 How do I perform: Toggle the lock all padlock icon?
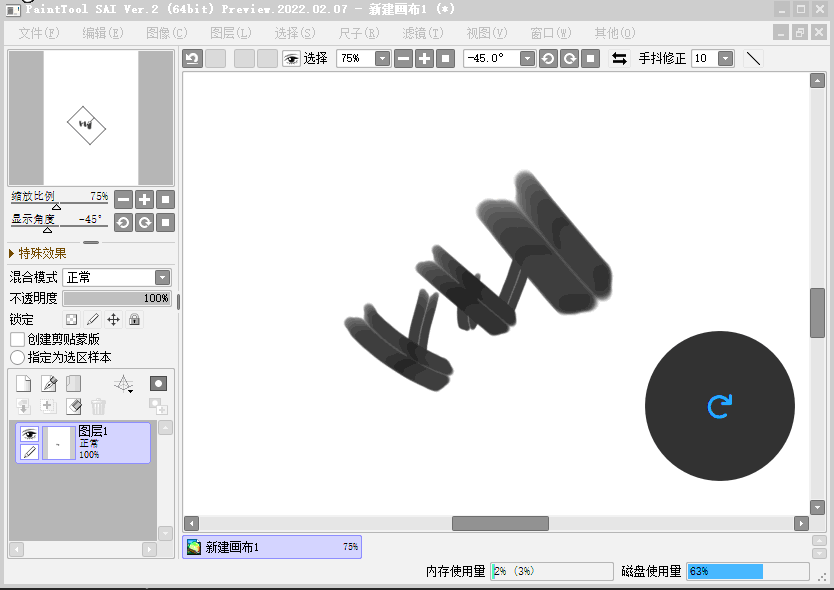135,319
